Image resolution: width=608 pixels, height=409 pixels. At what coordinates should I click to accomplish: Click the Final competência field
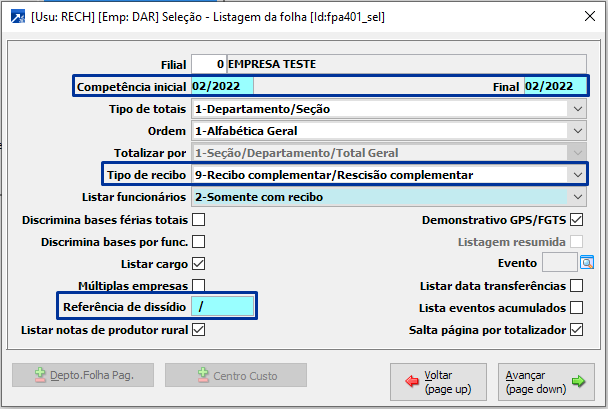click(x=555, y=86)
